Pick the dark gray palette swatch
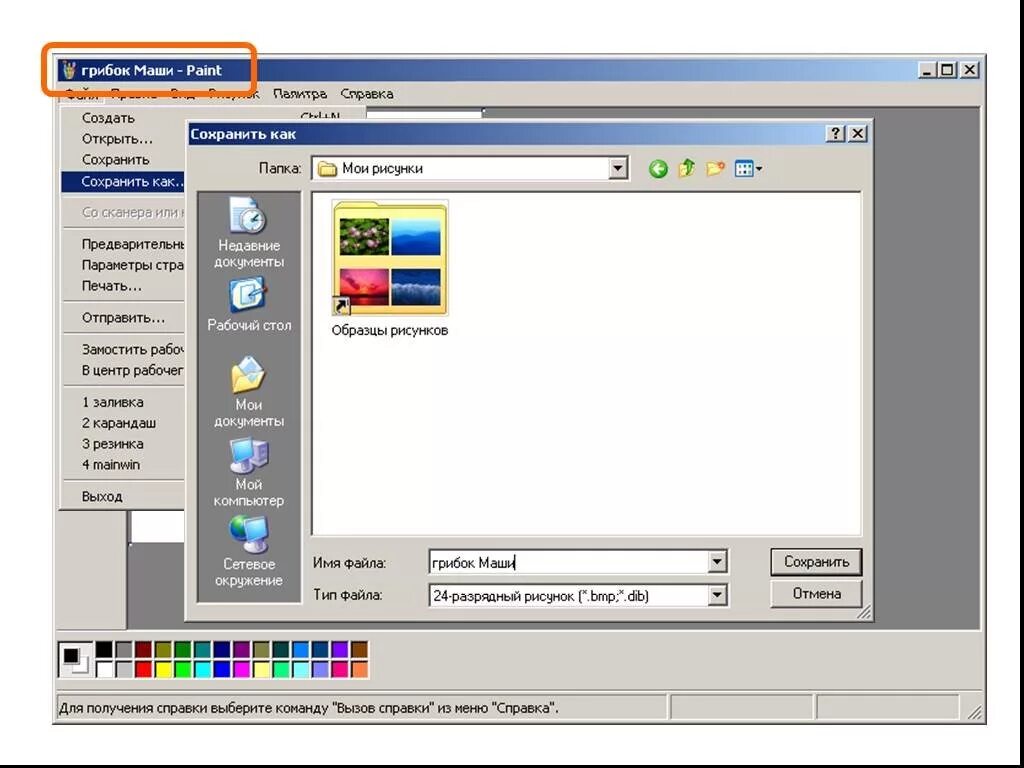This screenshot has height=768, width=1024. (123, 649)
